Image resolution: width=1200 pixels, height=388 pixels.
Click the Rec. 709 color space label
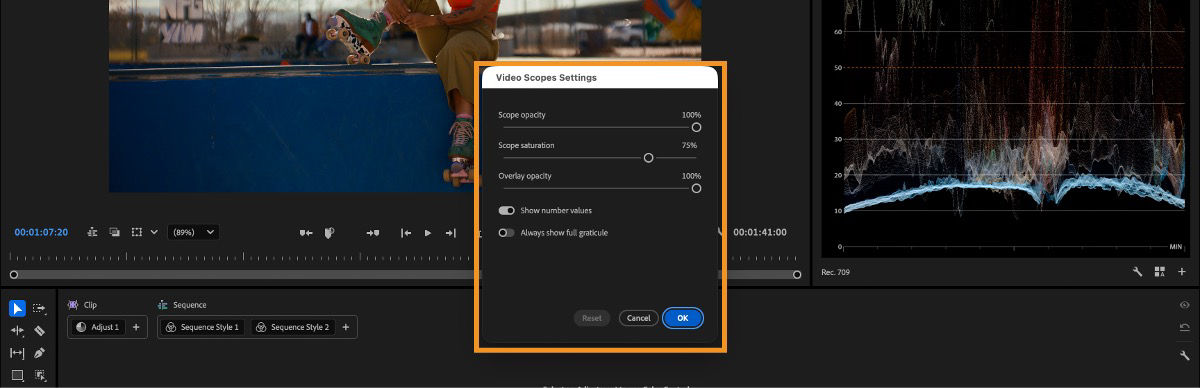(x=836, y=272)
